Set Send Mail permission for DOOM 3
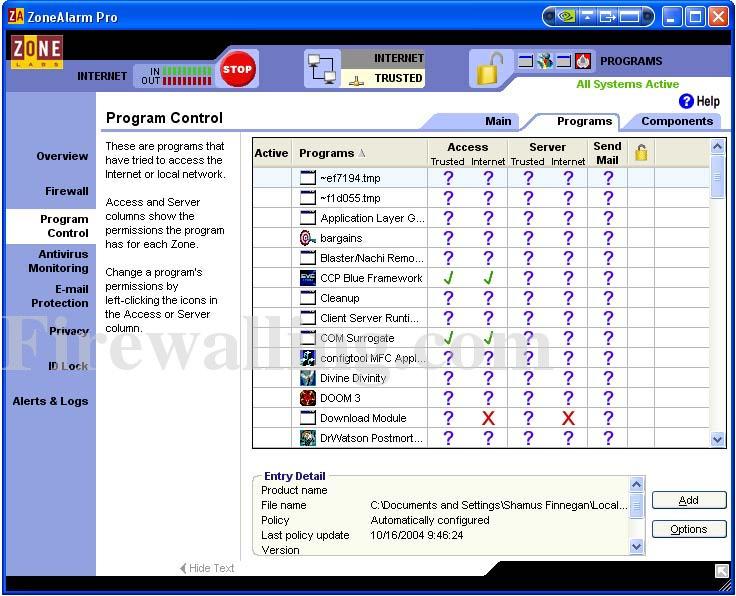736x596 pixels. [608, 398]
